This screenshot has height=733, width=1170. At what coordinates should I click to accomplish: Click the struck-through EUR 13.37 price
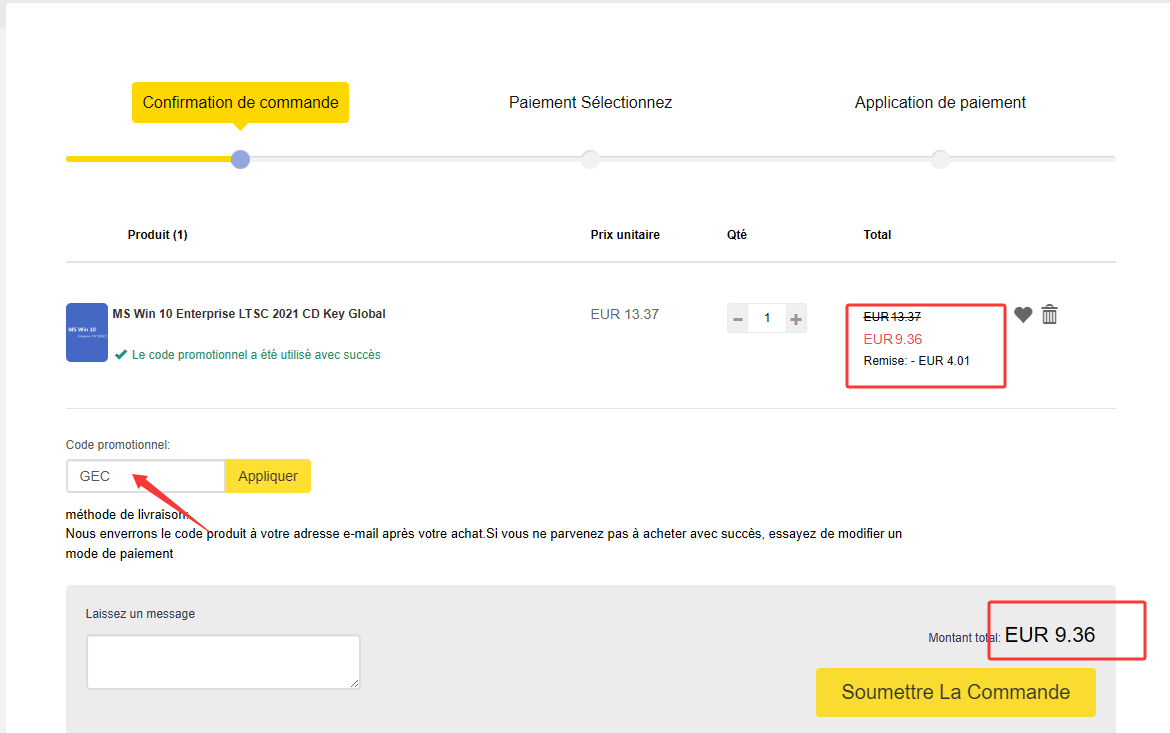click(892, 316)
